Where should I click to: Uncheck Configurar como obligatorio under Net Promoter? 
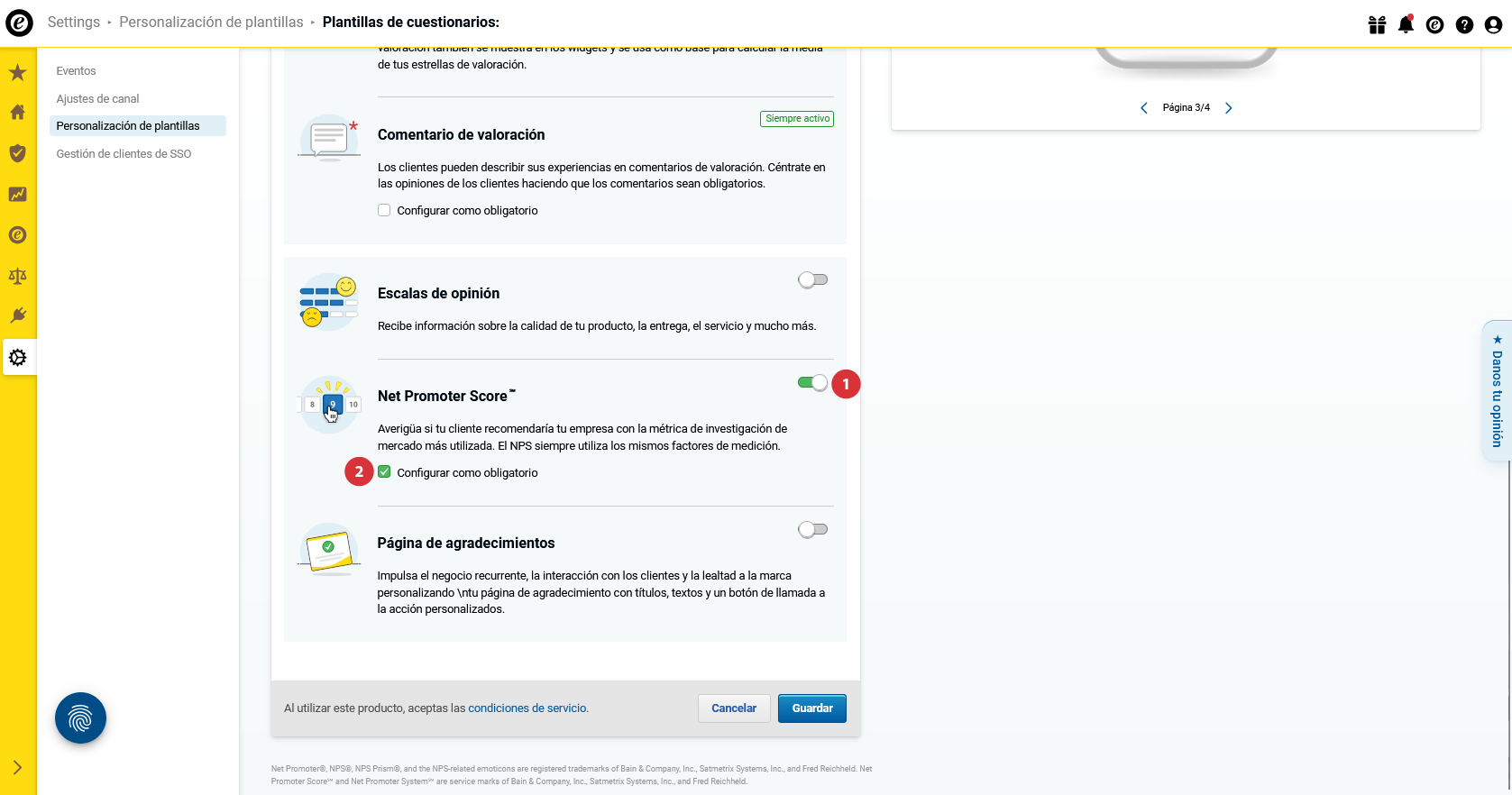[x=384, y=472]
